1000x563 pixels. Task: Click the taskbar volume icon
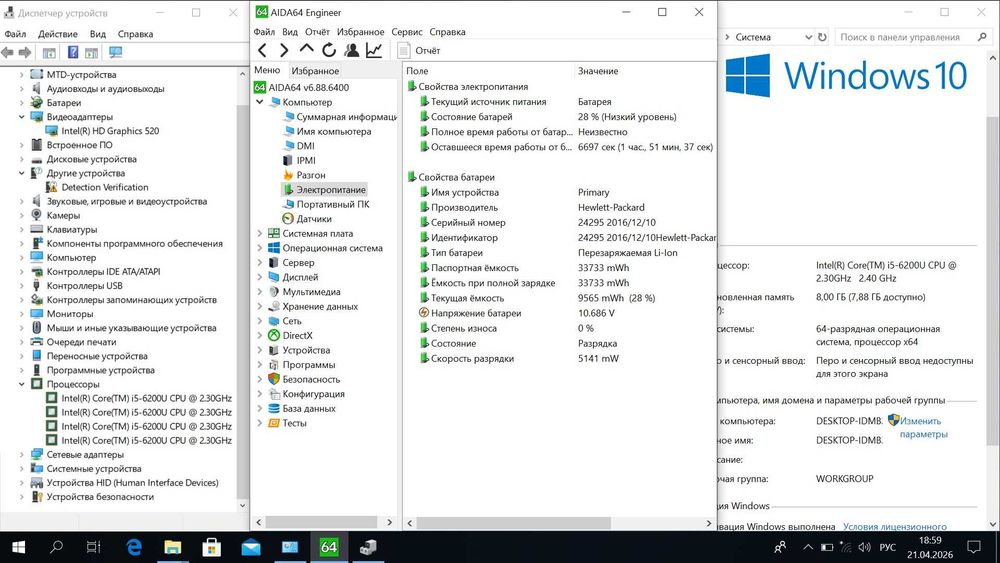(864, 547)
